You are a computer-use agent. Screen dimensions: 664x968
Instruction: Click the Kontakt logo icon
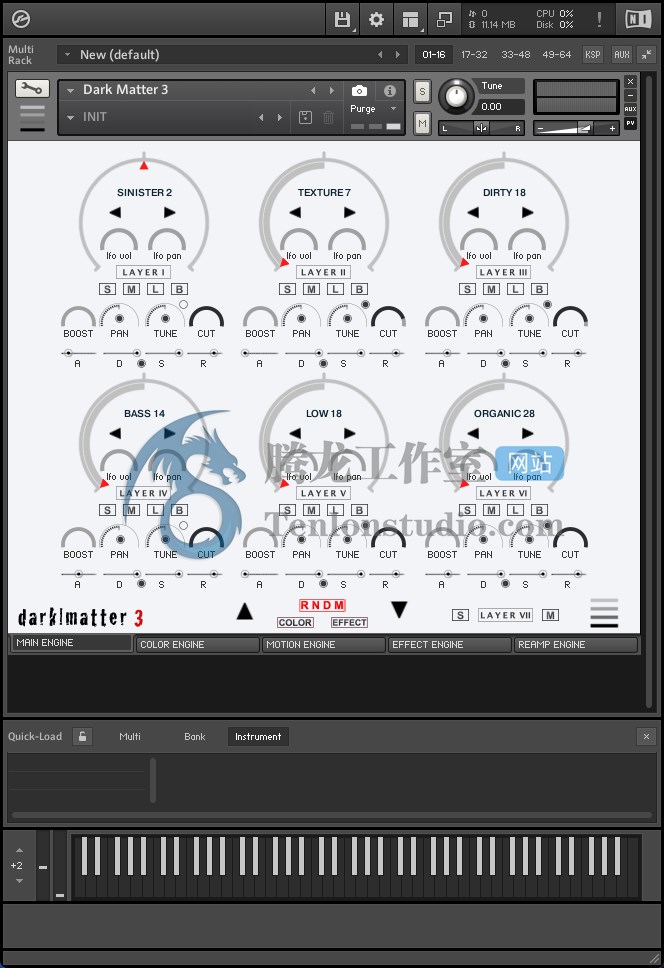pyautogui.click(x=21, y=20)
